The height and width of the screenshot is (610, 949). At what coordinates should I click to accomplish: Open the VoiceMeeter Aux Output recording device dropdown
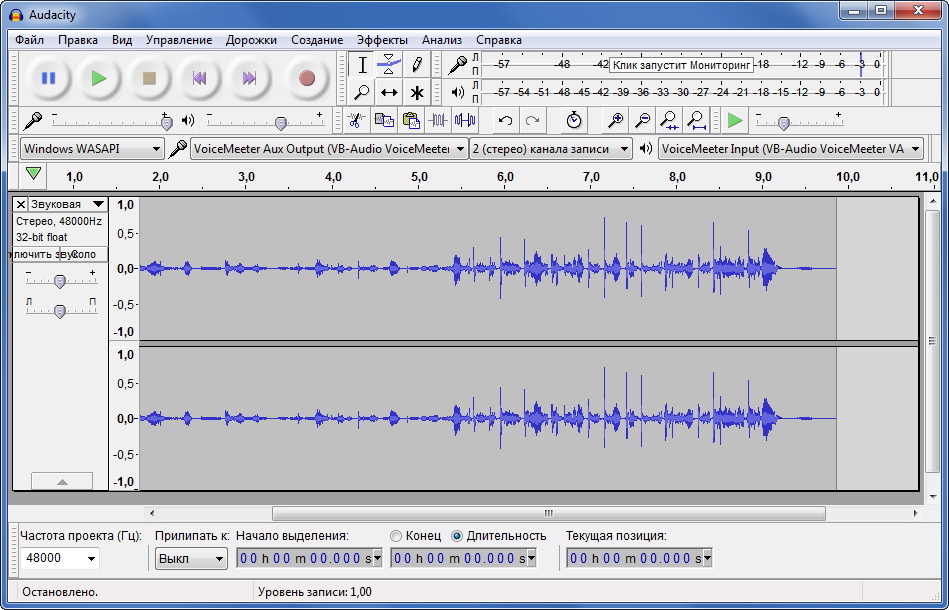329,149
